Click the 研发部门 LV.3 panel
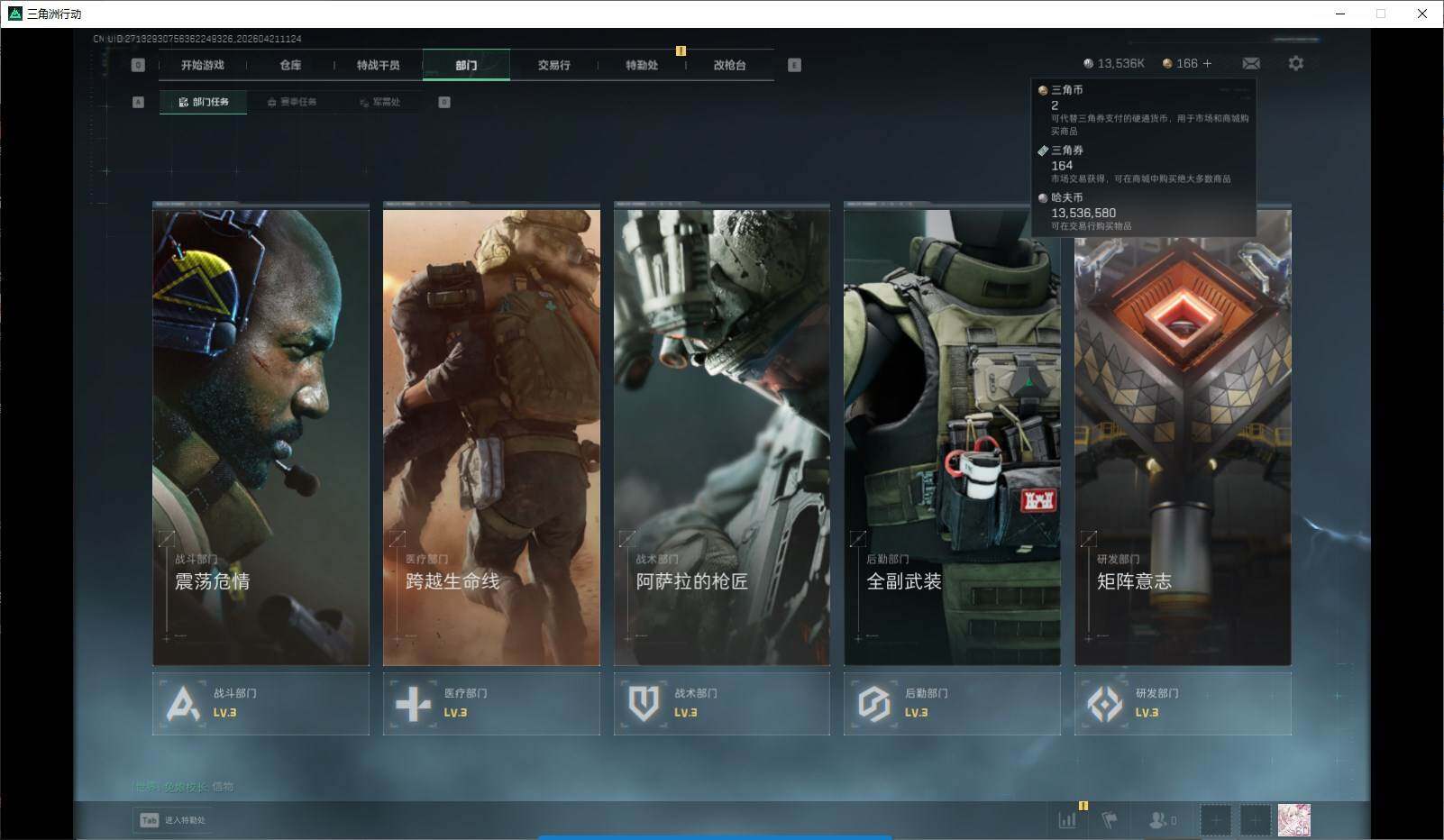1444x840 pixels. [1183, 703]
